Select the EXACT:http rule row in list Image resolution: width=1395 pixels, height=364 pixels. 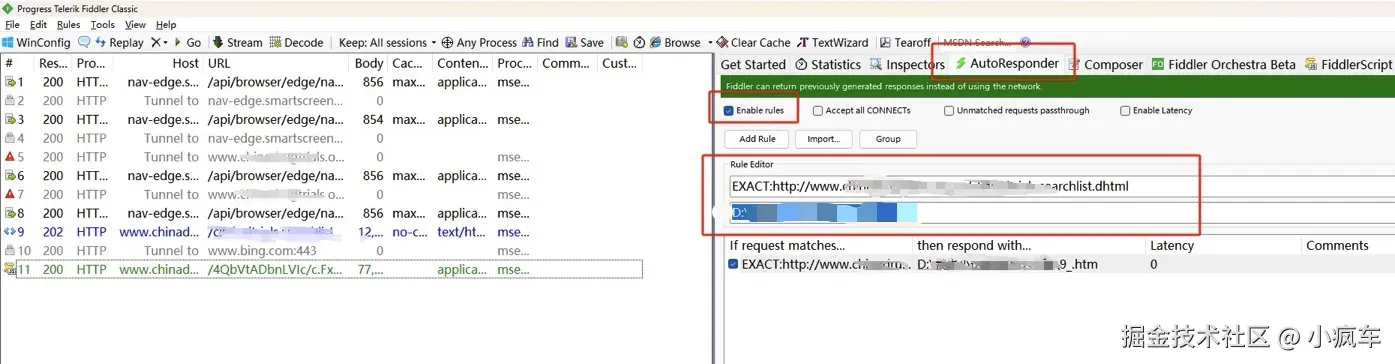(1061, 264)
